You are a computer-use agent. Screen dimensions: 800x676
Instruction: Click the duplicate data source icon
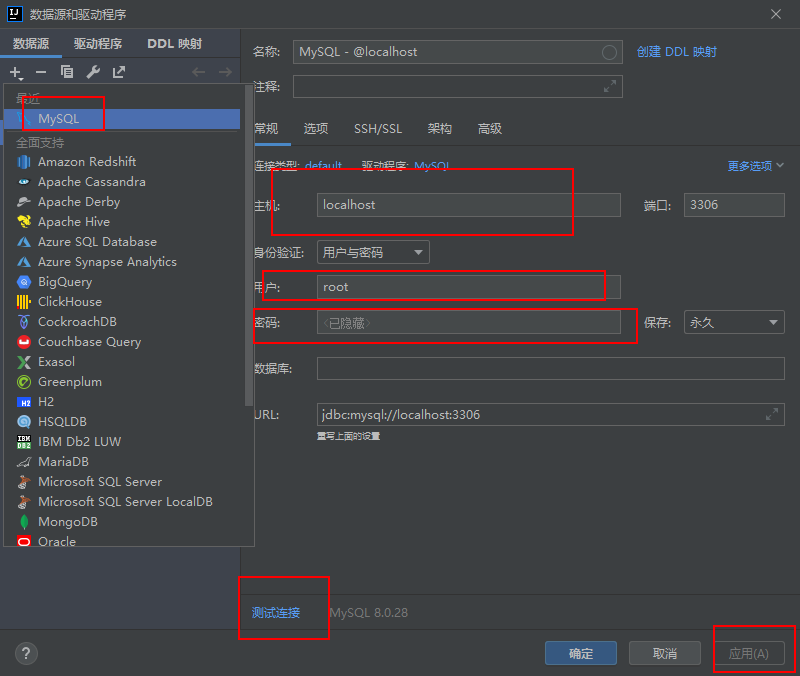pos(67,72)
